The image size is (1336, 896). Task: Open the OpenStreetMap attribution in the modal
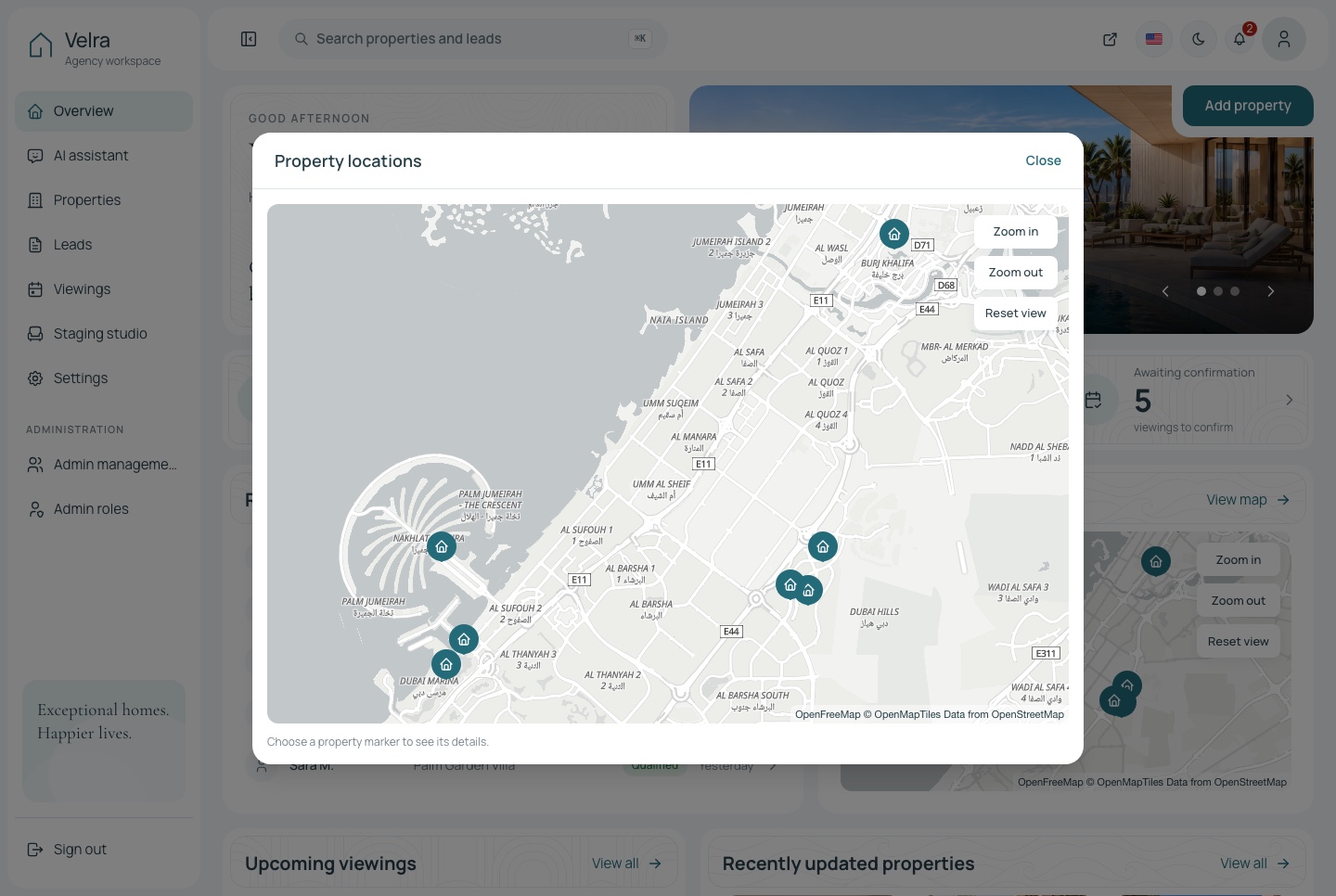(1027, 714)
